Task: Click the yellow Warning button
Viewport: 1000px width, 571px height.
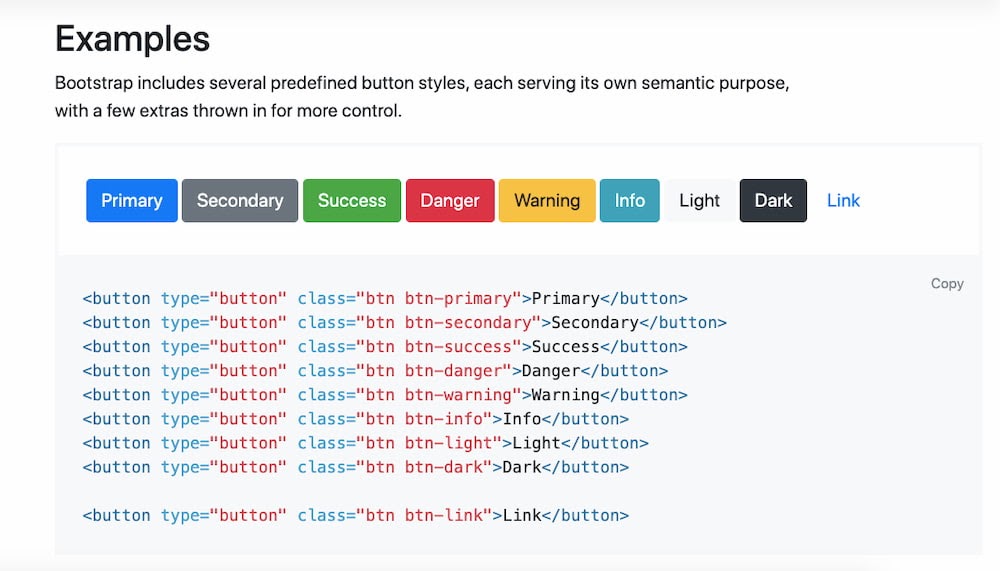Action: (547, 200)
